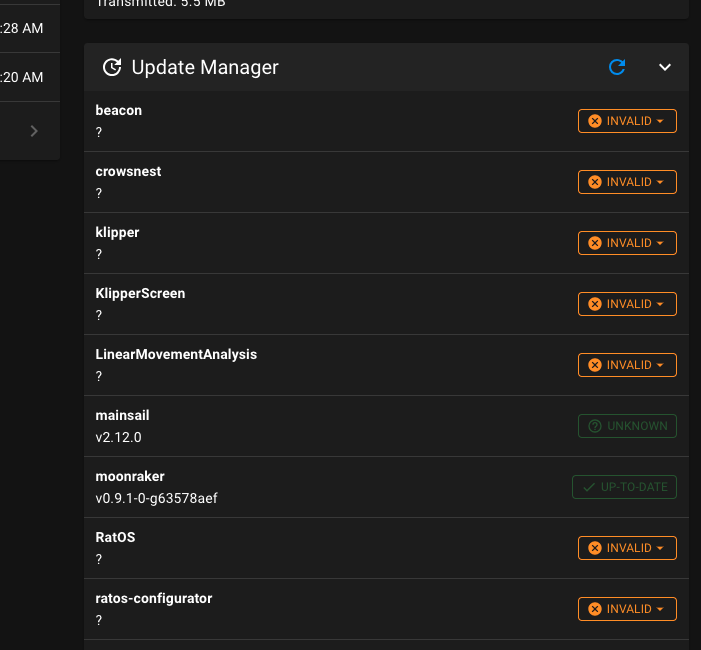Screen dimensions: 701x650
Task: Click the moonraker UP-TO-DATE button
Action: coord(625,487)
